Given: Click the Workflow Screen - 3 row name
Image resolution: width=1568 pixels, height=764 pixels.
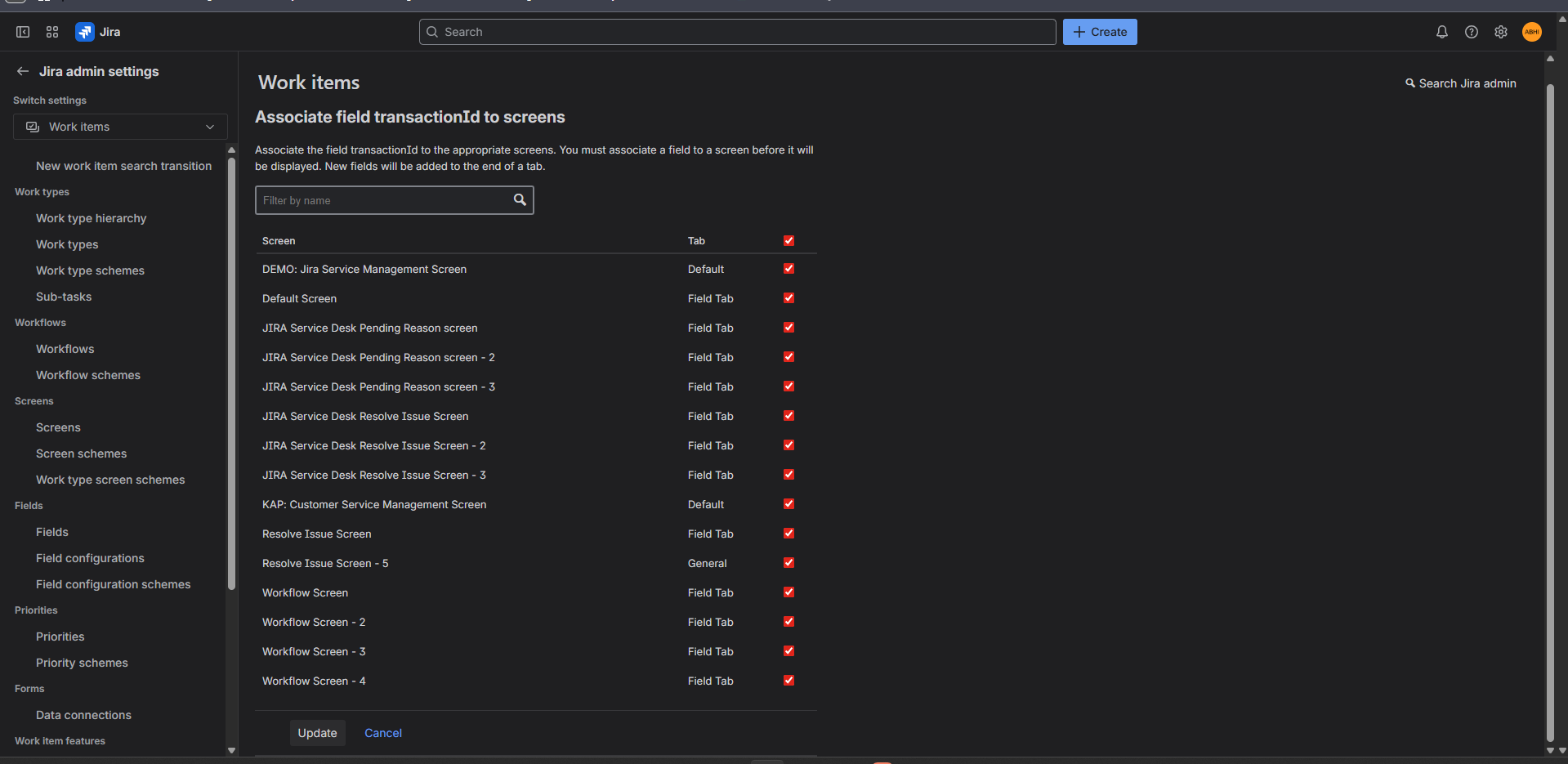Looking at the screenshot, I should click(x=314, y=651).
